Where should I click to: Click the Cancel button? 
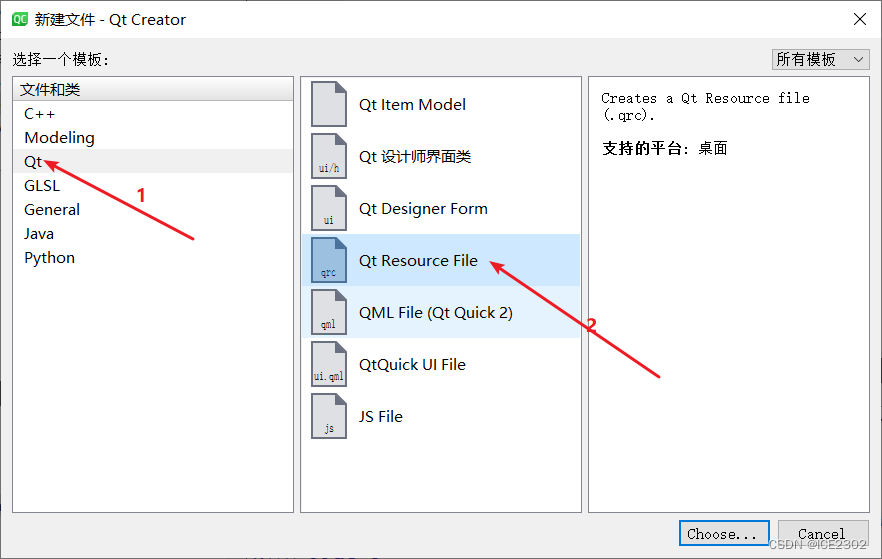[823, 533]
